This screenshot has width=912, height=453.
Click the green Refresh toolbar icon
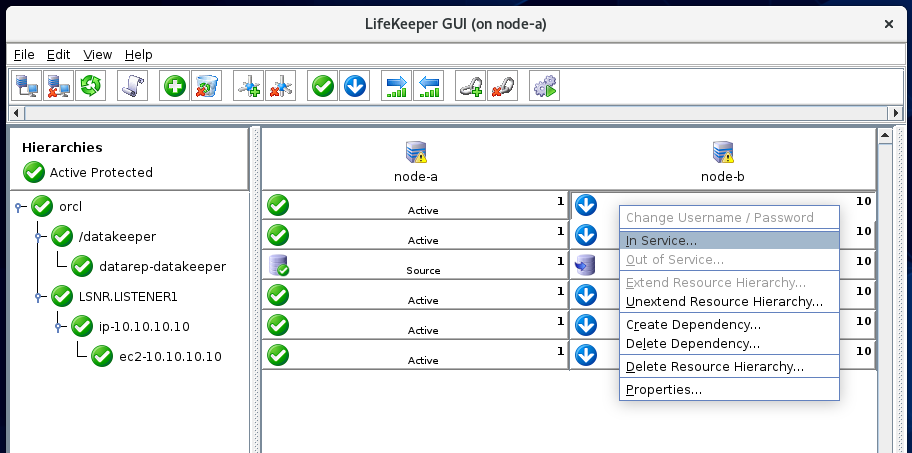[x=90, y=85]
